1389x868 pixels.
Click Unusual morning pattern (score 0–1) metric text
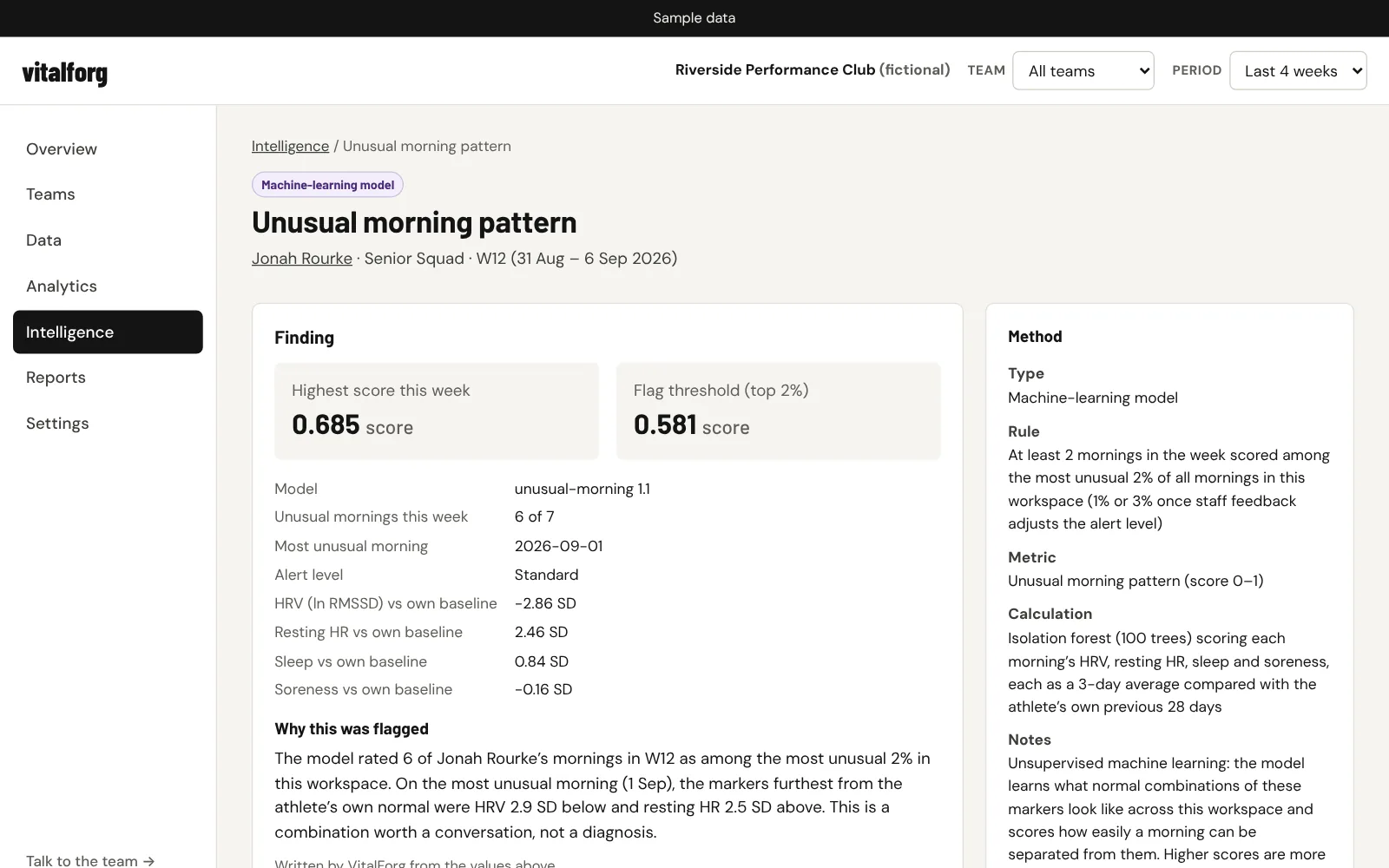click(1136, 581)
